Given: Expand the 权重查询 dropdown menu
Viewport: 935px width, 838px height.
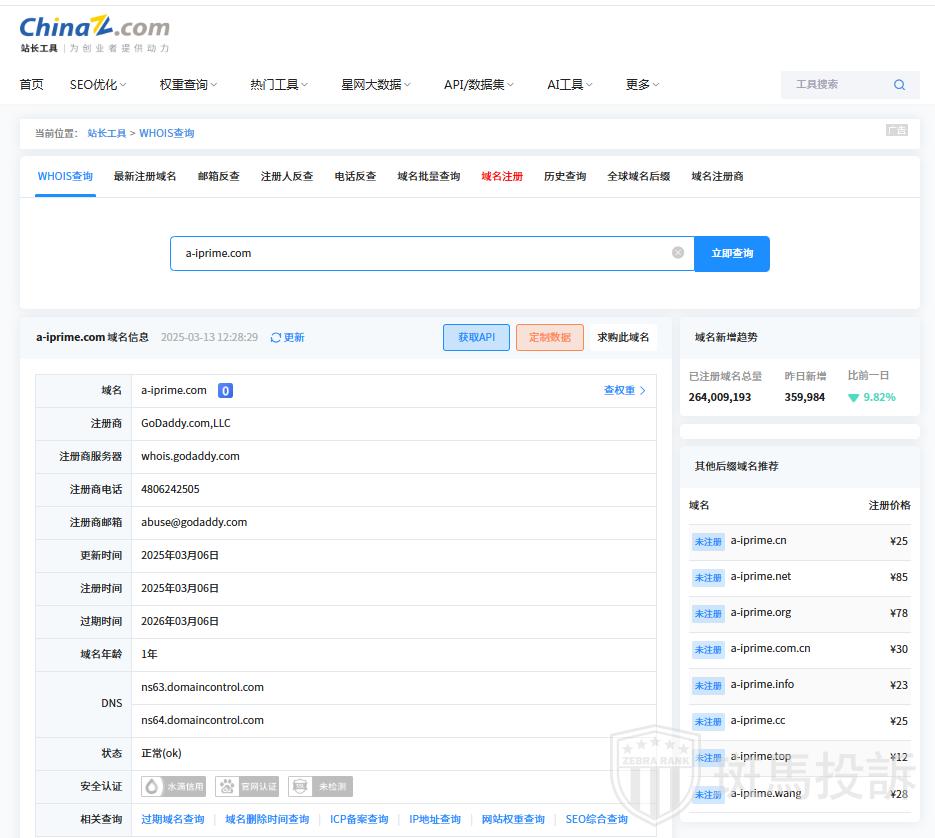Looking at the screenshot, I should (188, 85).
